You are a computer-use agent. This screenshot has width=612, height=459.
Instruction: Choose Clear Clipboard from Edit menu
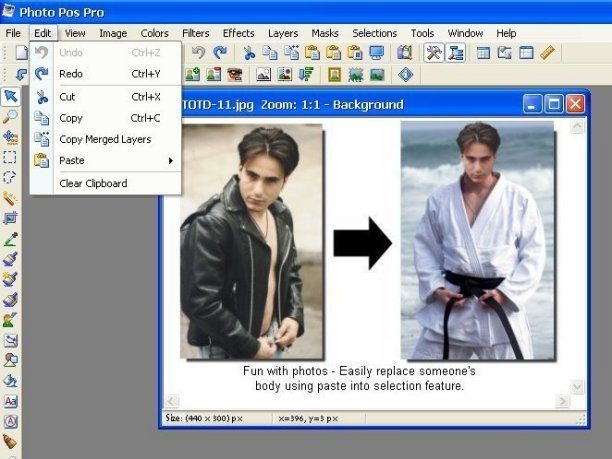click(105, 183)
